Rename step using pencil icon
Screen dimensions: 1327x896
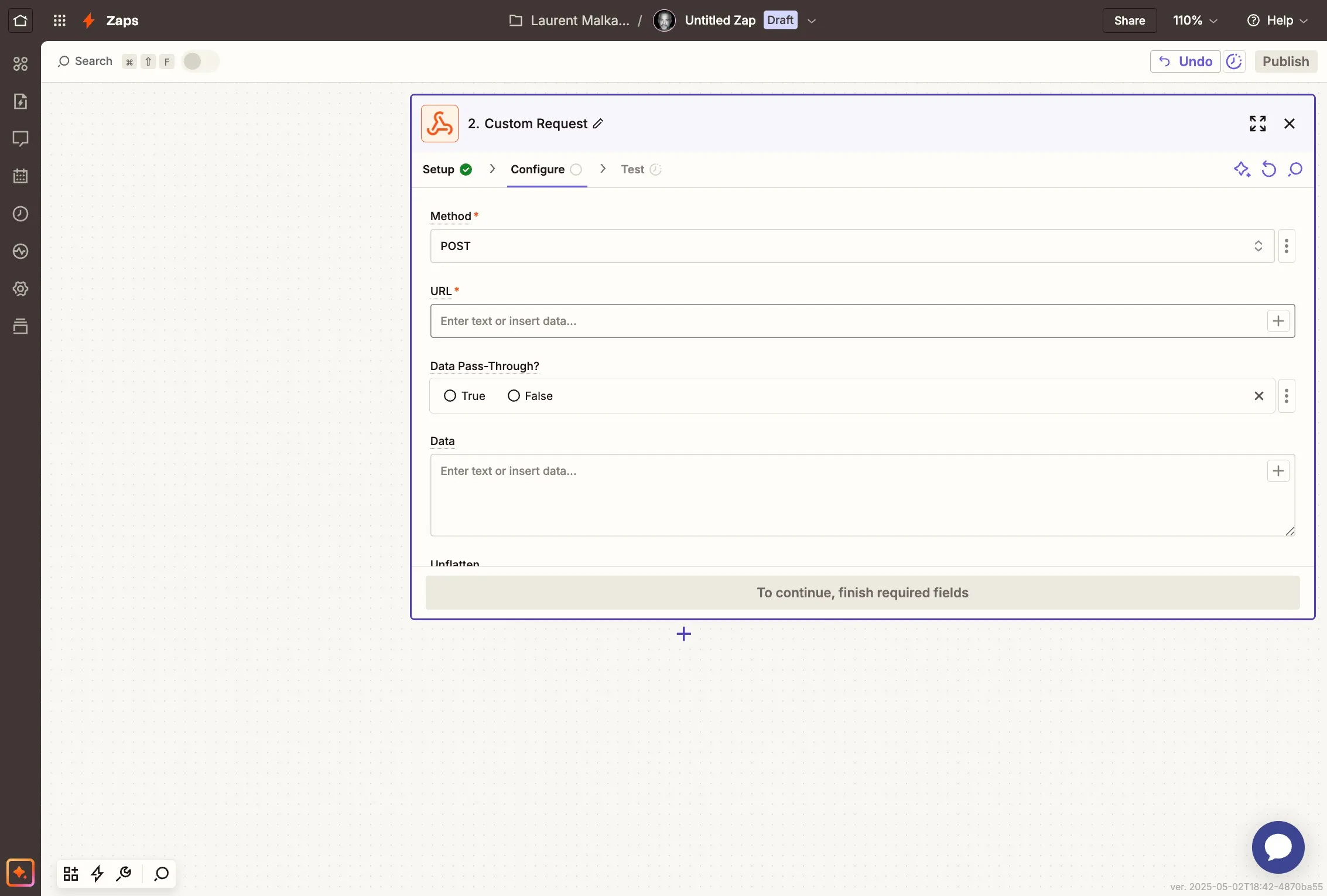click(598, 124)
